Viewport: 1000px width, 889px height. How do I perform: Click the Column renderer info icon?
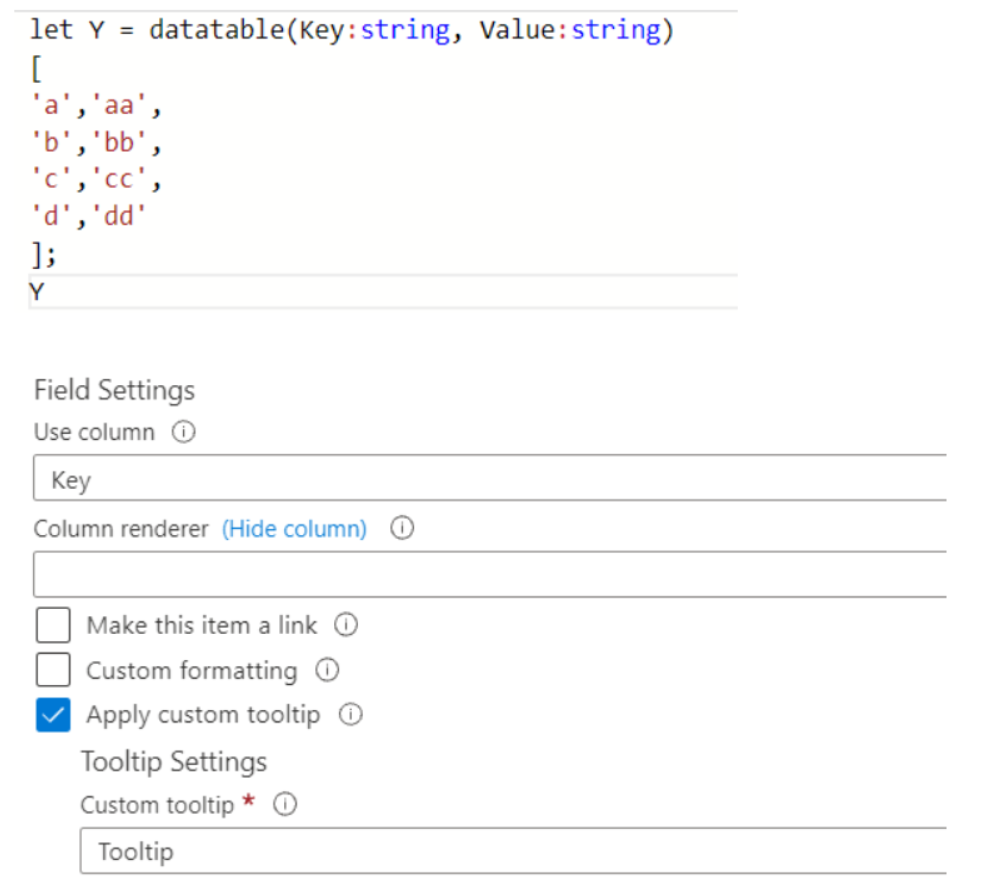pos(401,528)
